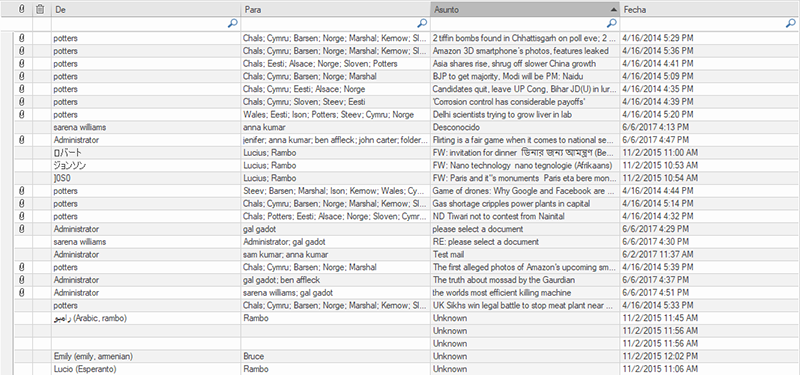Click attachment icon of 'Game of drones' row
This screenshot has height=375, width=800.
click(21, 191)
